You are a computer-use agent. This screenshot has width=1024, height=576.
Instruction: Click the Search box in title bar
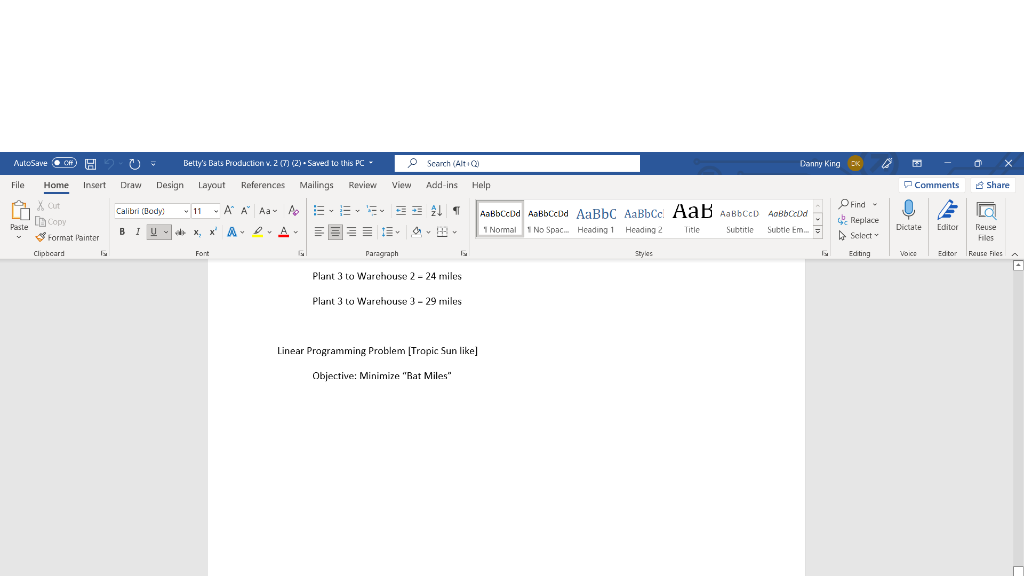point(517,163)
